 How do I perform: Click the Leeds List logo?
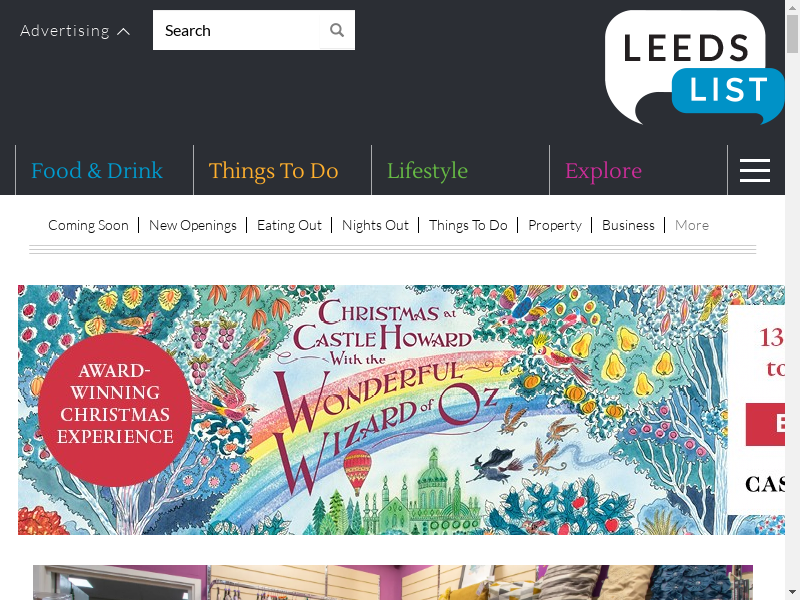(694, 67)
